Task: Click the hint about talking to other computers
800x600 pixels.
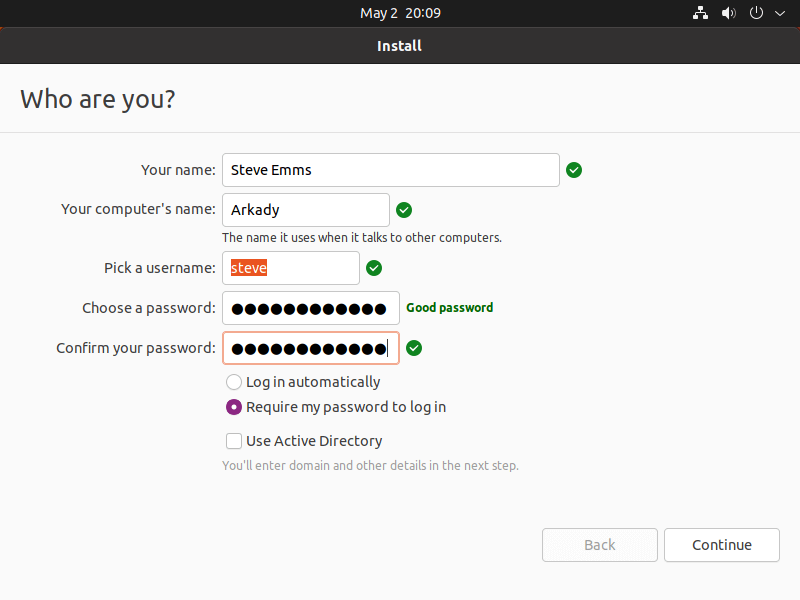Action: [362, 238]
